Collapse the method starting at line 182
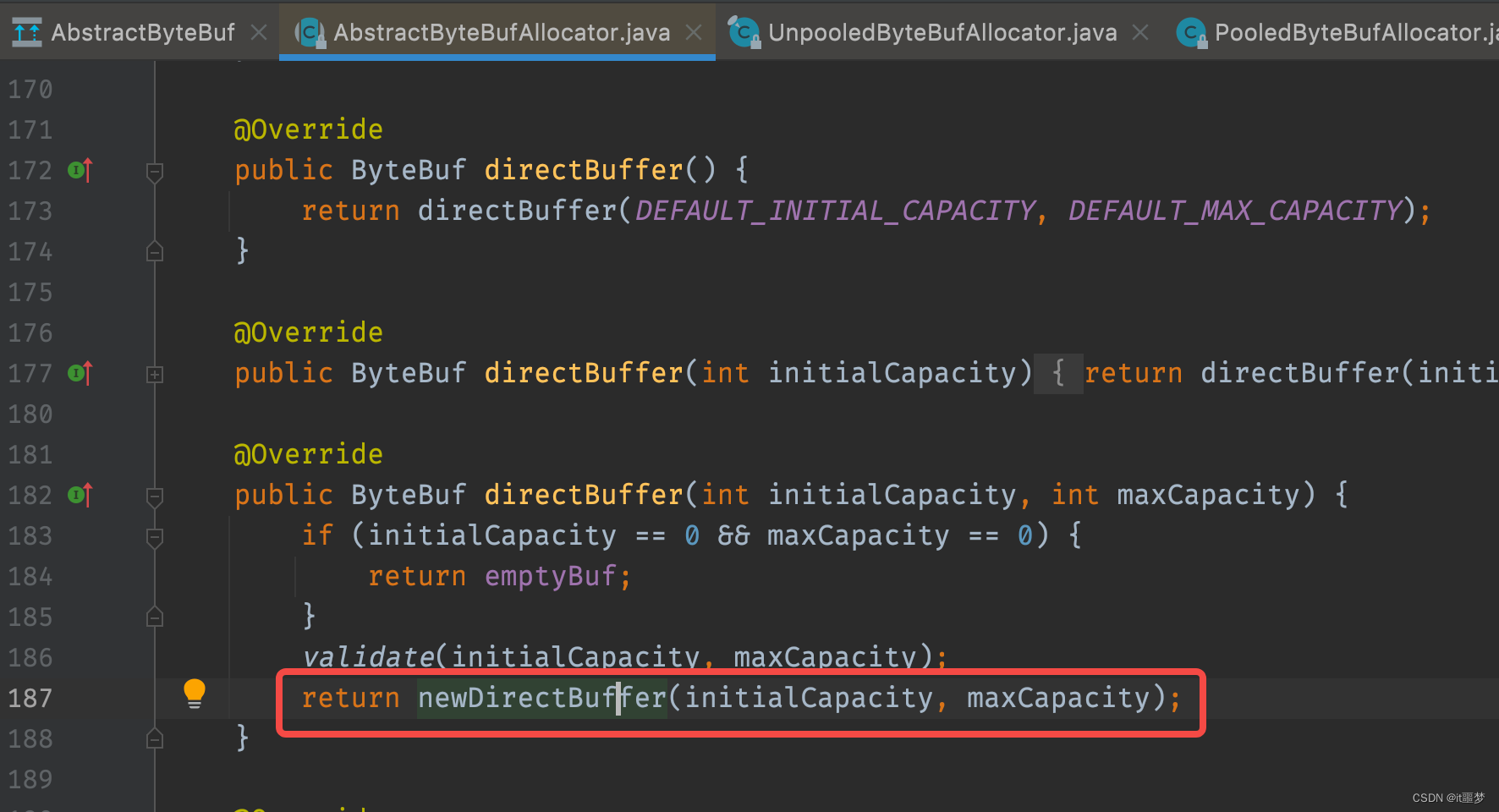Image resolution: width=1499 pixels, height=812 pixels. (155, 497)
